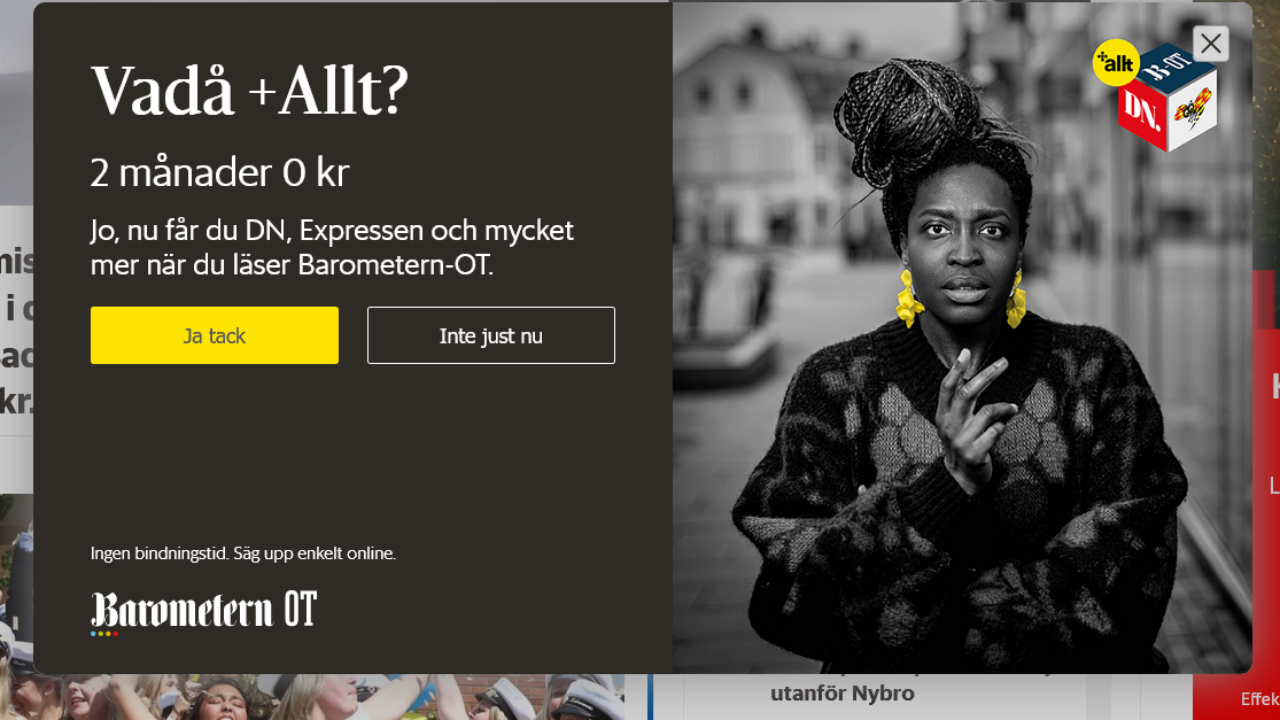Click the partially hidden headline at left edge
Image resolution: width=1280 pixels, height=720 pixels.
(17, 332)
